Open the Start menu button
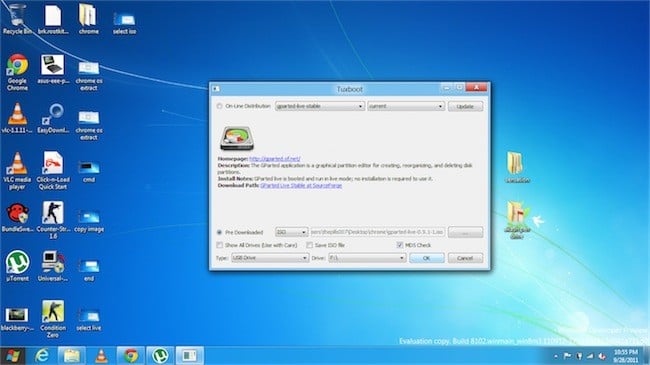Viewport: 650px width, 365px height. 12,356
